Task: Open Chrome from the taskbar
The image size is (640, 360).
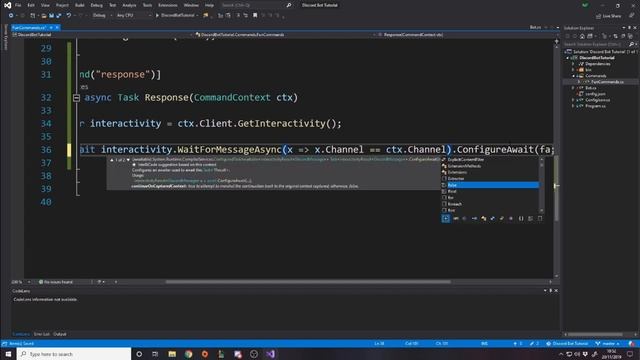Action: (x=188, y=354)
